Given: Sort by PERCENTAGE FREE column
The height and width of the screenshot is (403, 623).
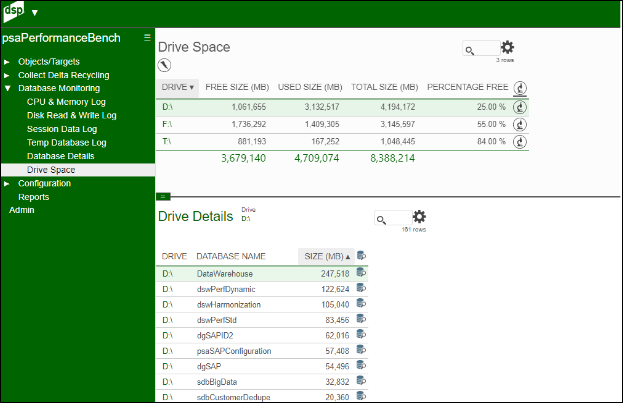Looking at the screenshot, I should coord(468,87).
